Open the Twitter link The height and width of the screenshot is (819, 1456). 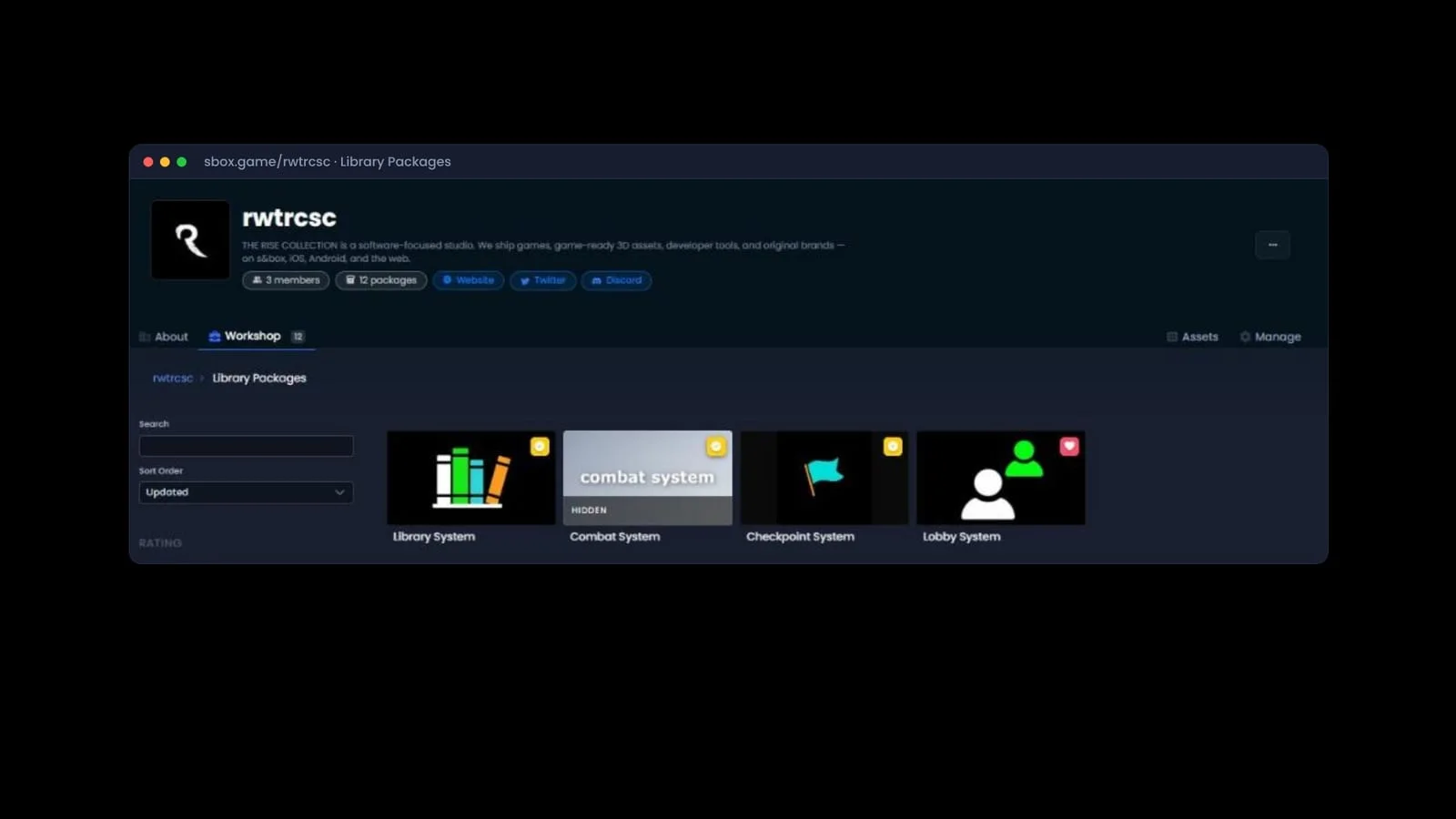coord(542,280)
